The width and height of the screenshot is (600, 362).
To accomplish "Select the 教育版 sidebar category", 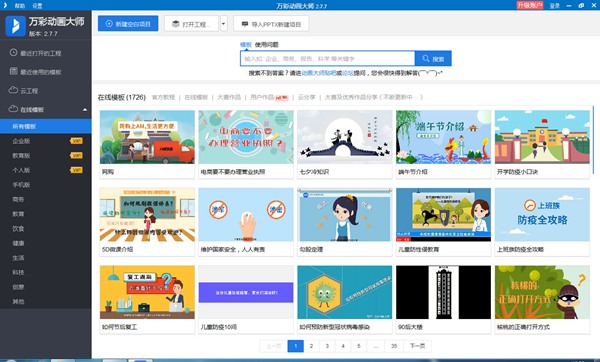I will 21,155.
